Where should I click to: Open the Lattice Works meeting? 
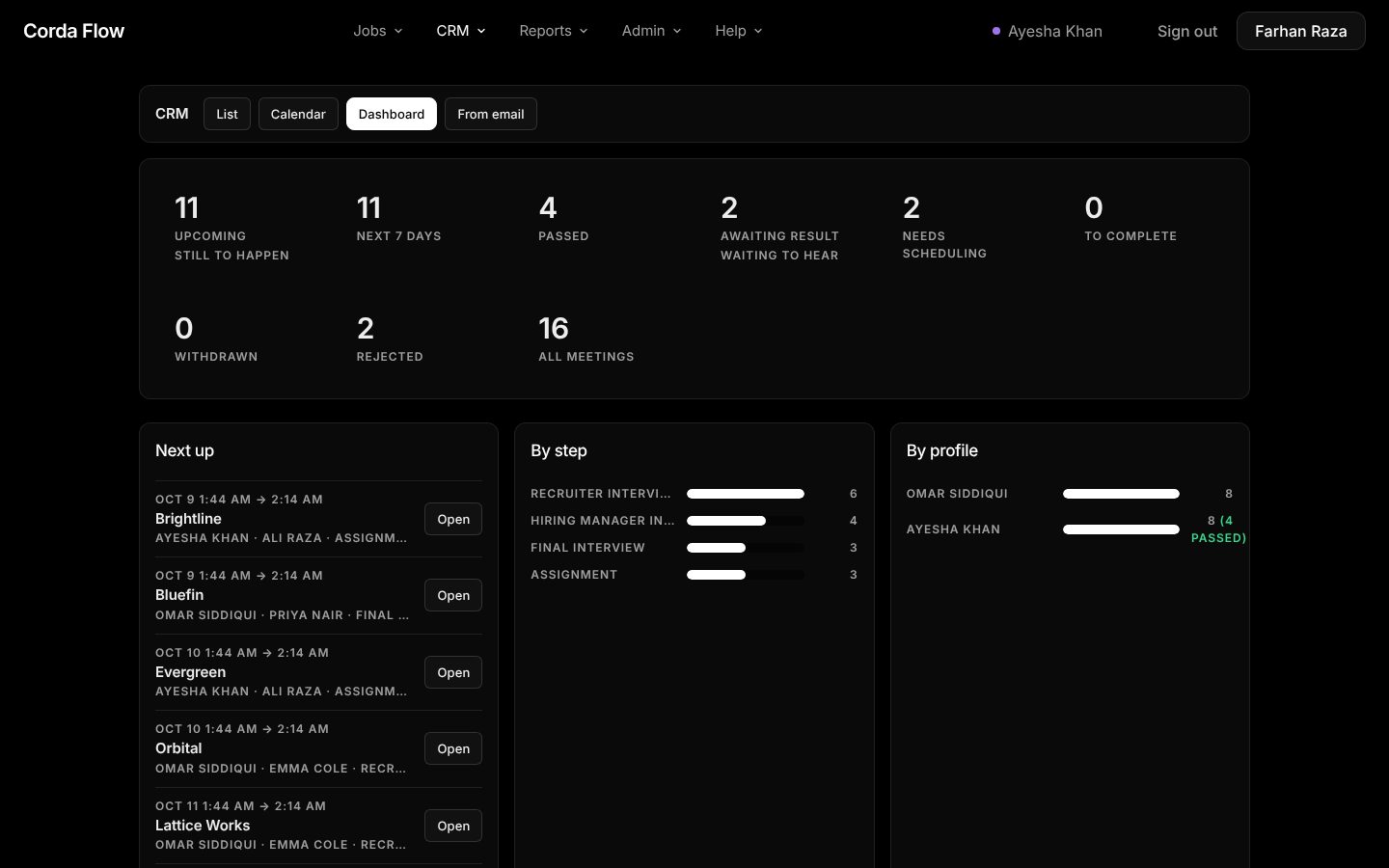[x=453, y=826]
